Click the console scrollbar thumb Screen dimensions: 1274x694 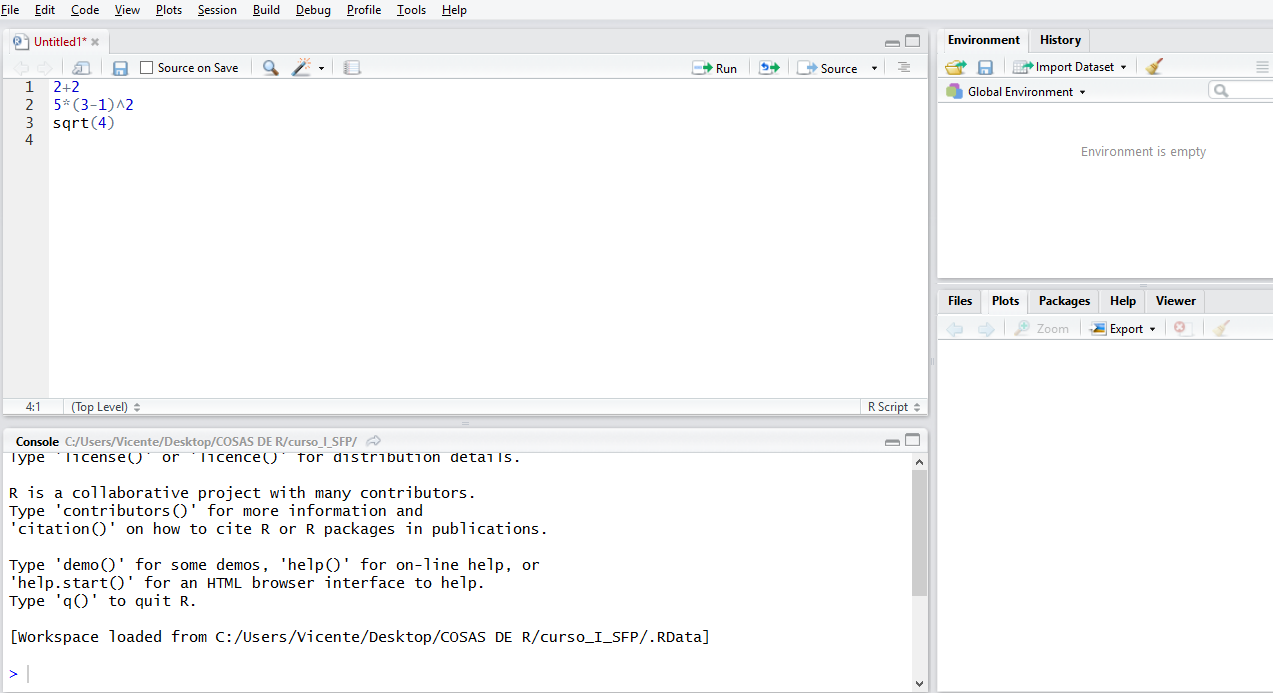click(920, 533)
